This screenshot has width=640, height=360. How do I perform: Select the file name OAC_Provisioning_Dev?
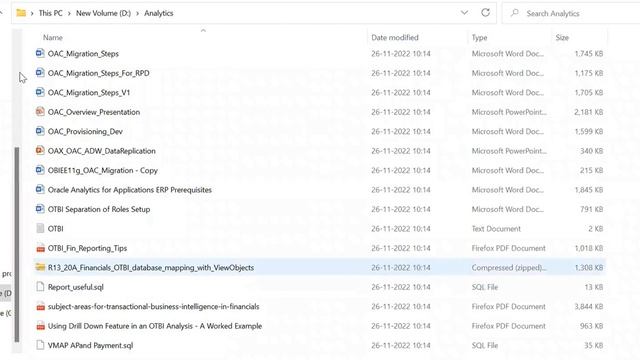(x=85, y=131)
